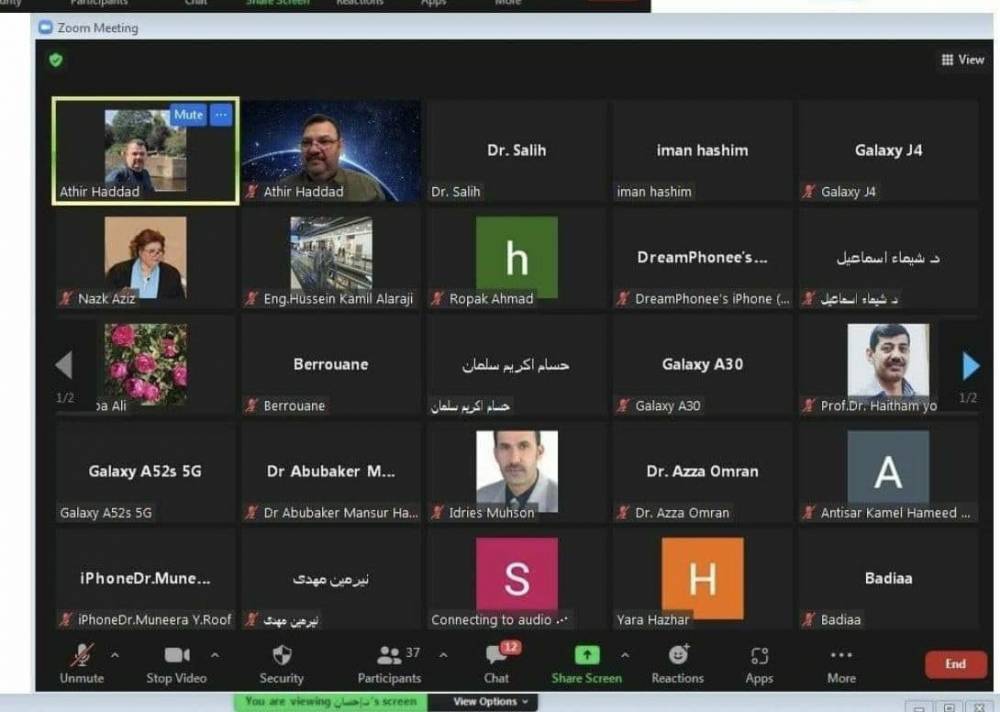
Task: Open the View Options dropdown
Action: [490, 702]
